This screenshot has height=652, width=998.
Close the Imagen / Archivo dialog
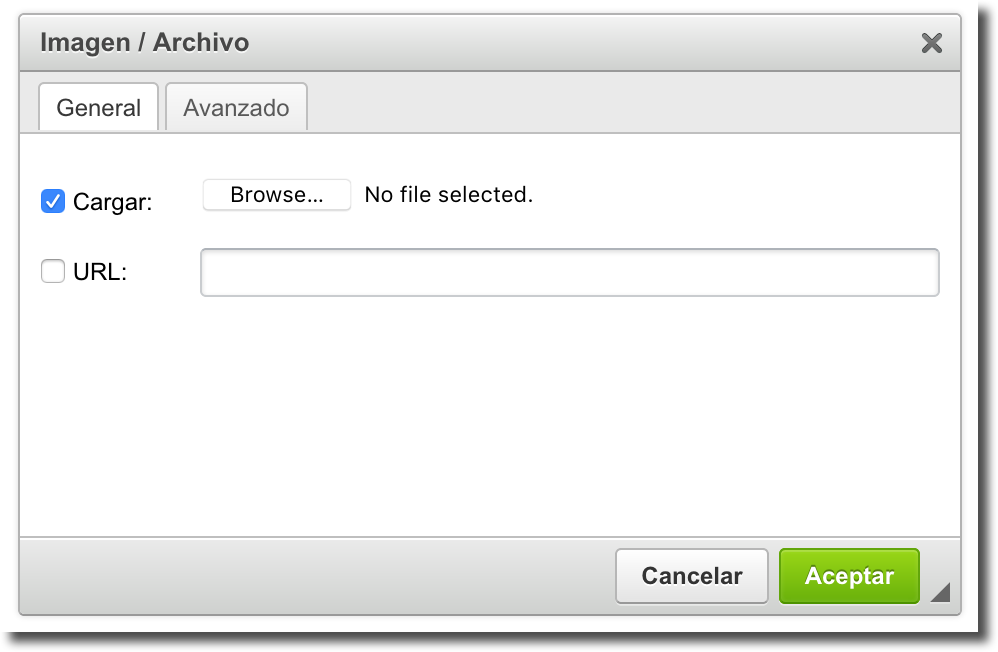931,43
